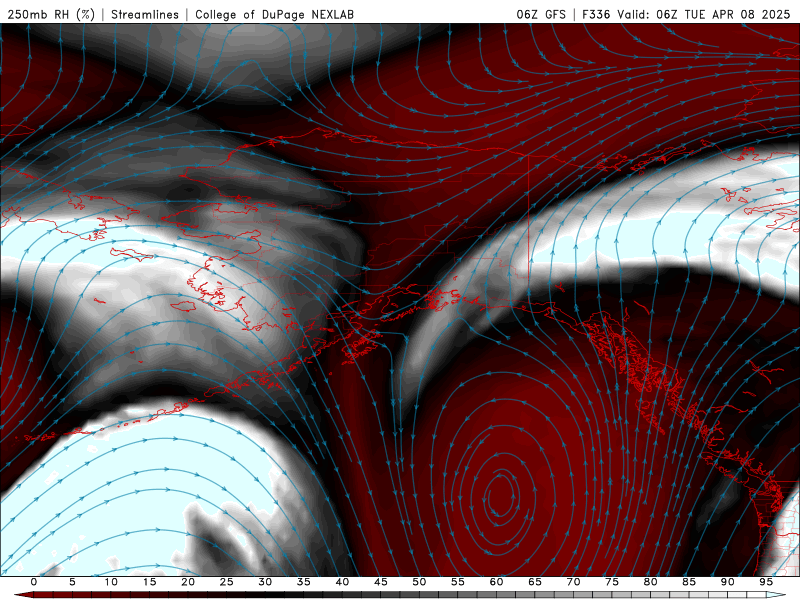The image size is (800, 600).
Task: Click "College of DuPage NEXLAB" header text
Action: coord(274,14)
